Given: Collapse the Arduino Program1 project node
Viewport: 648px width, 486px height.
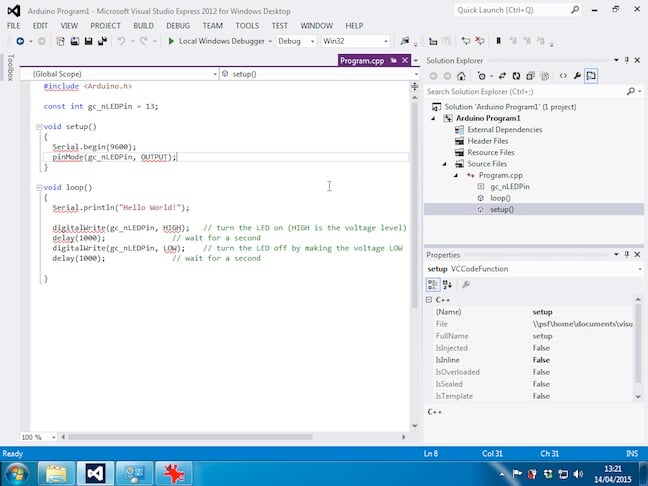Looking at the screenshot, I should (433, 119).
